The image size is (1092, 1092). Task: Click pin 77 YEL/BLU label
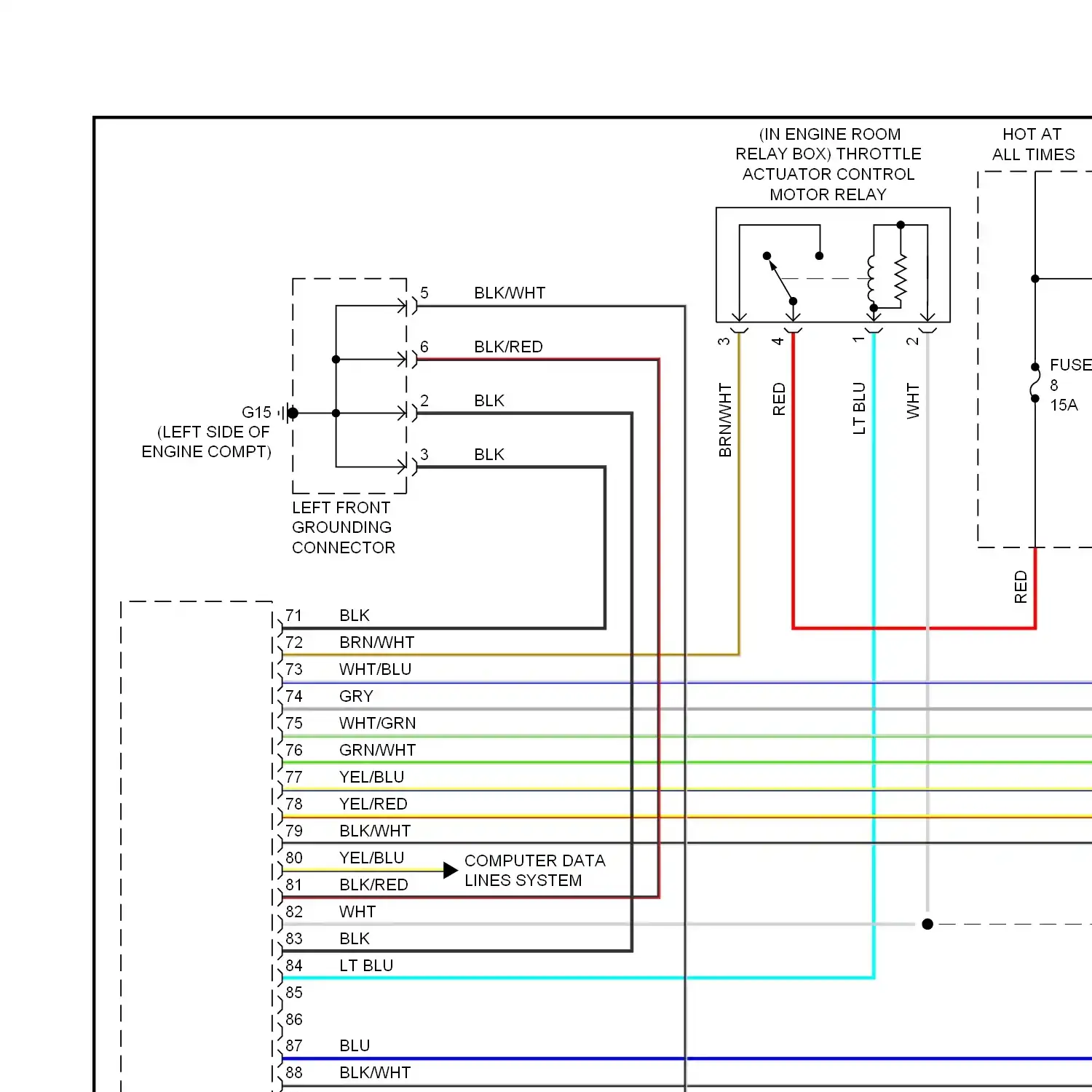pos(372,777)
